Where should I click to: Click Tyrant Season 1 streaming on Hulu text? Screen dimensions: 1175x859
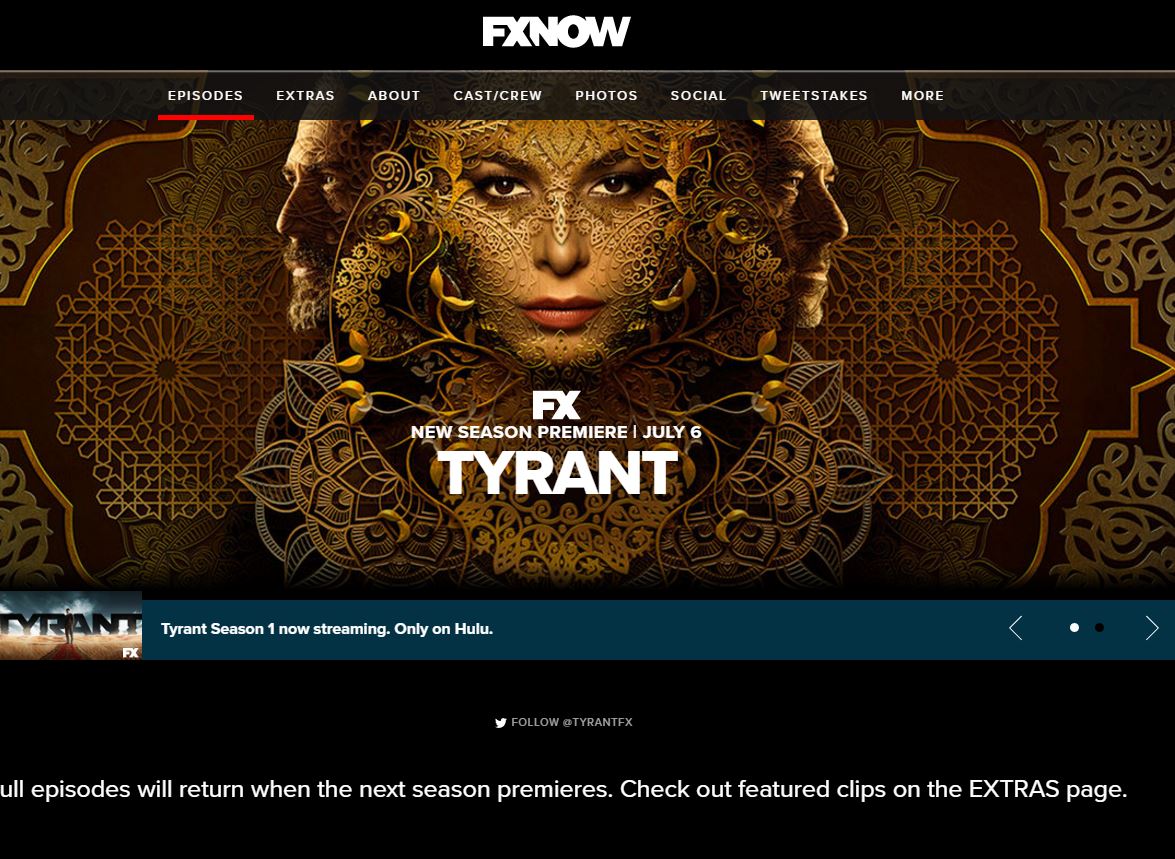[327, 629]
